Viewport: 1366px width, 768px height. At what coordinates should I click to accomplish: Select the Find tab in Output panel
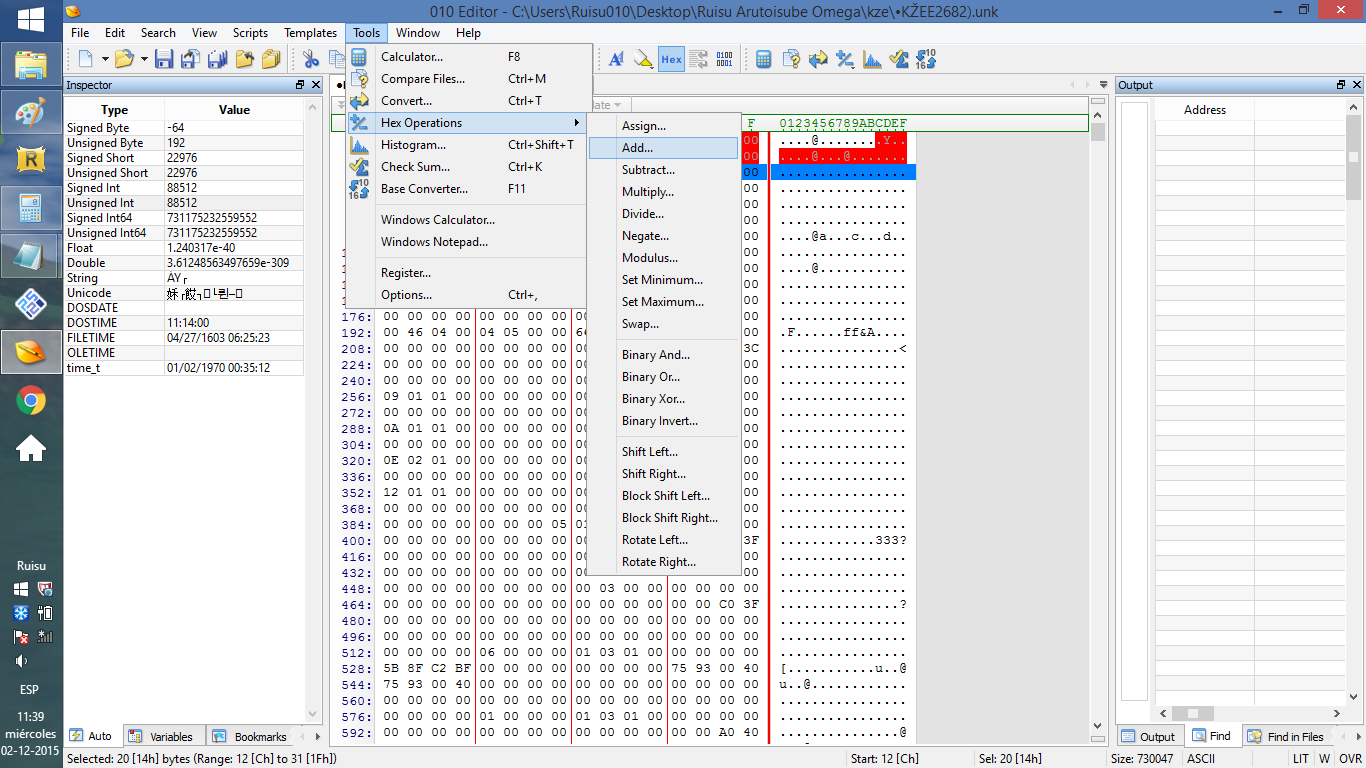(1212, 736)
